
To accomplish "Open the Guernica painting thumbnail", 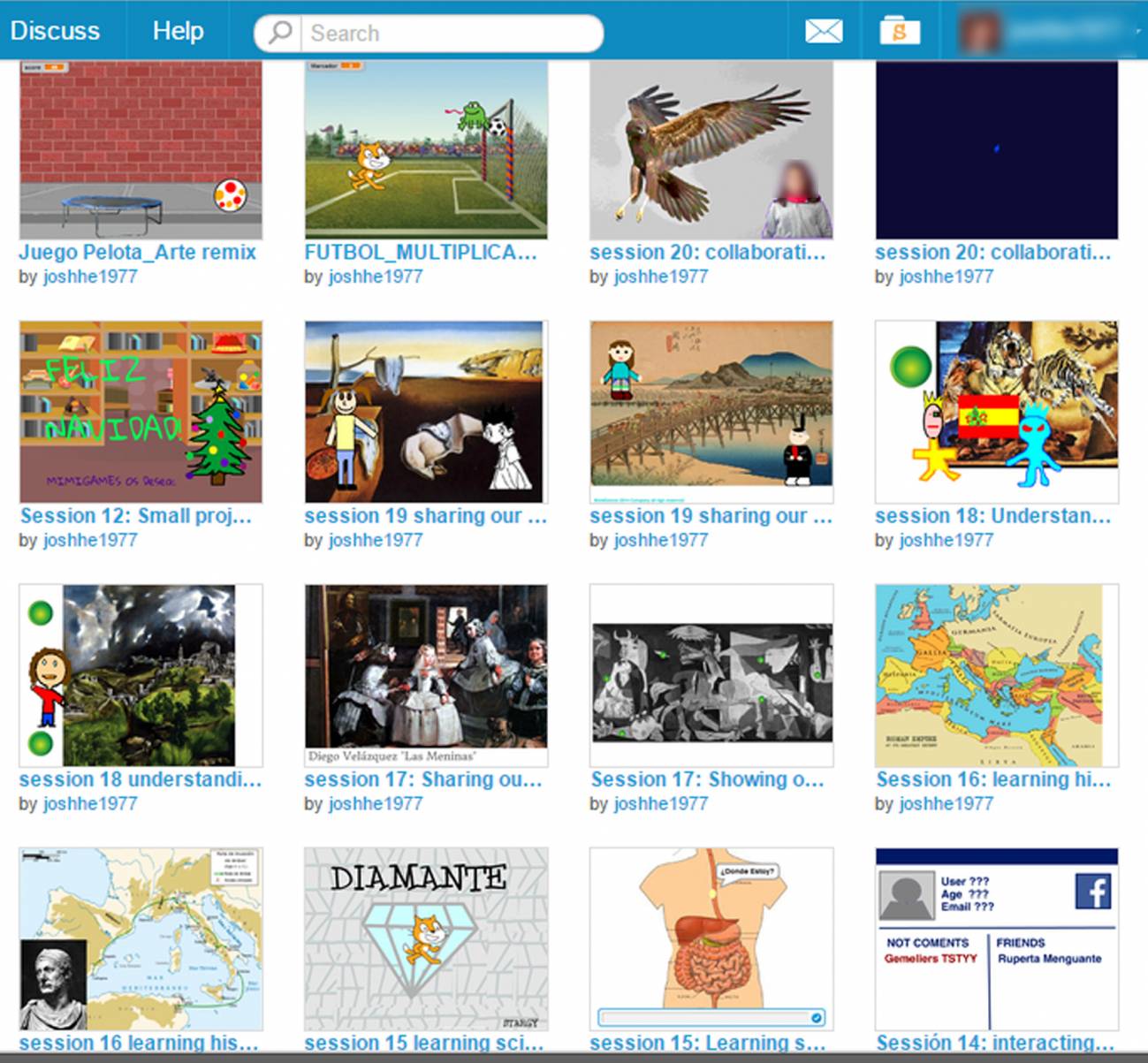I will [x=711, y=675].
